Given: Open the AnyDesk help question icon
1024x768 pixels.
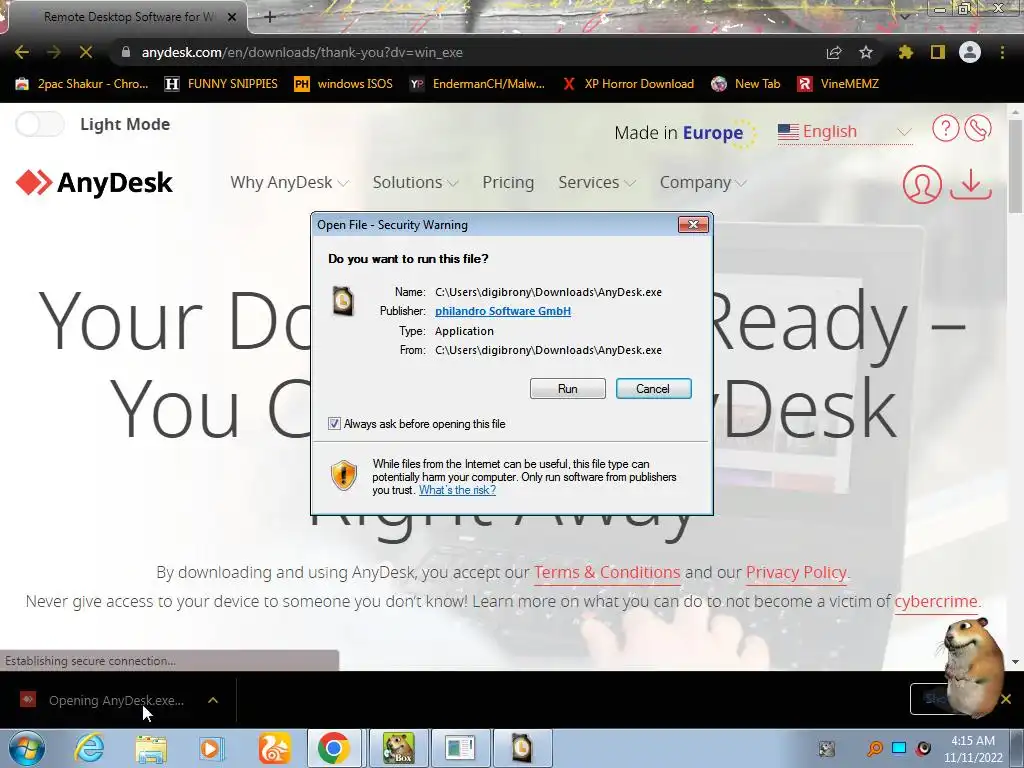Looking at the screenshot, I should (945, 128).
